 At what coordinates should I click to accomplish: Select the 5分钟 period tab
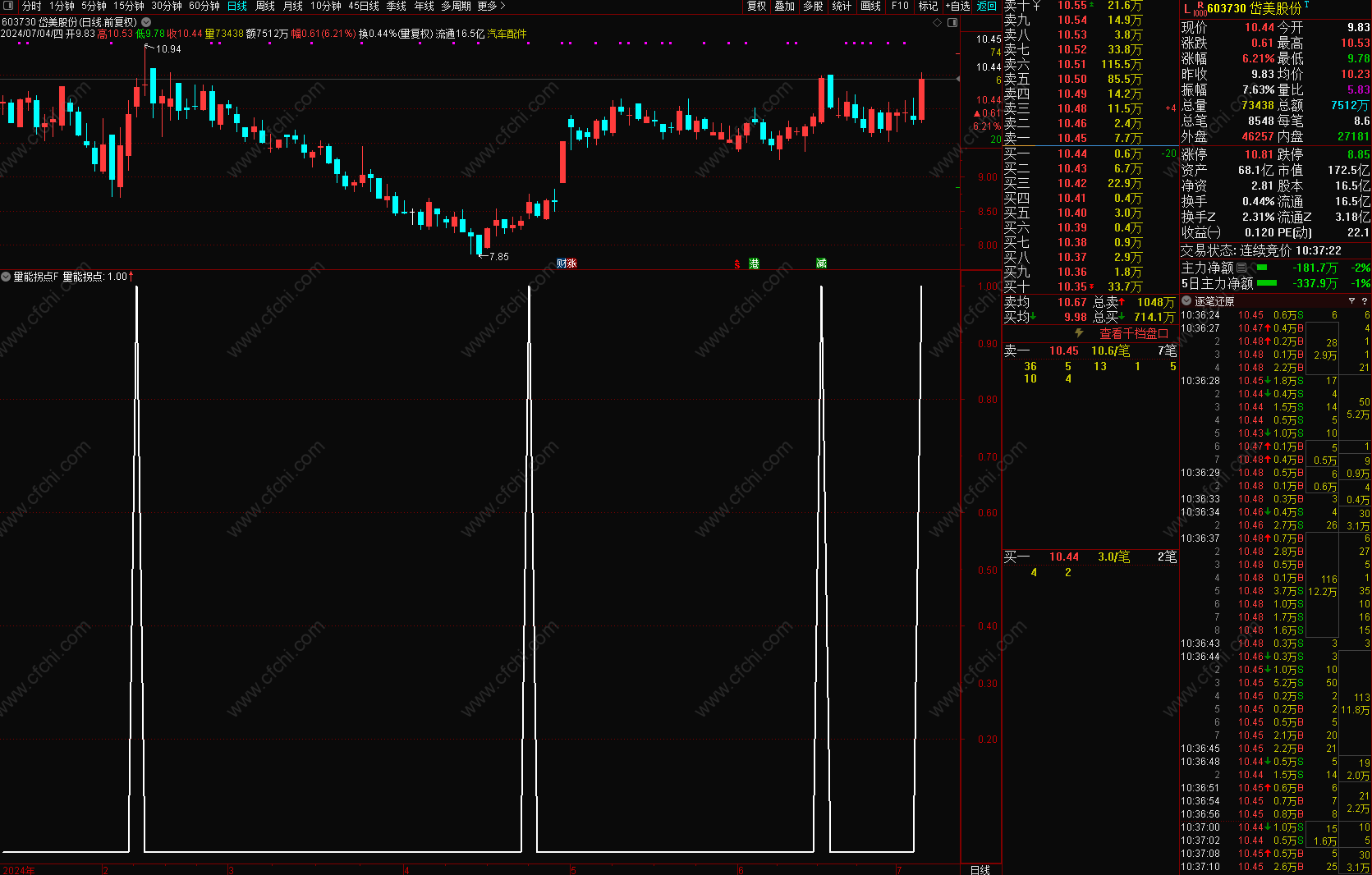point(94,6)
